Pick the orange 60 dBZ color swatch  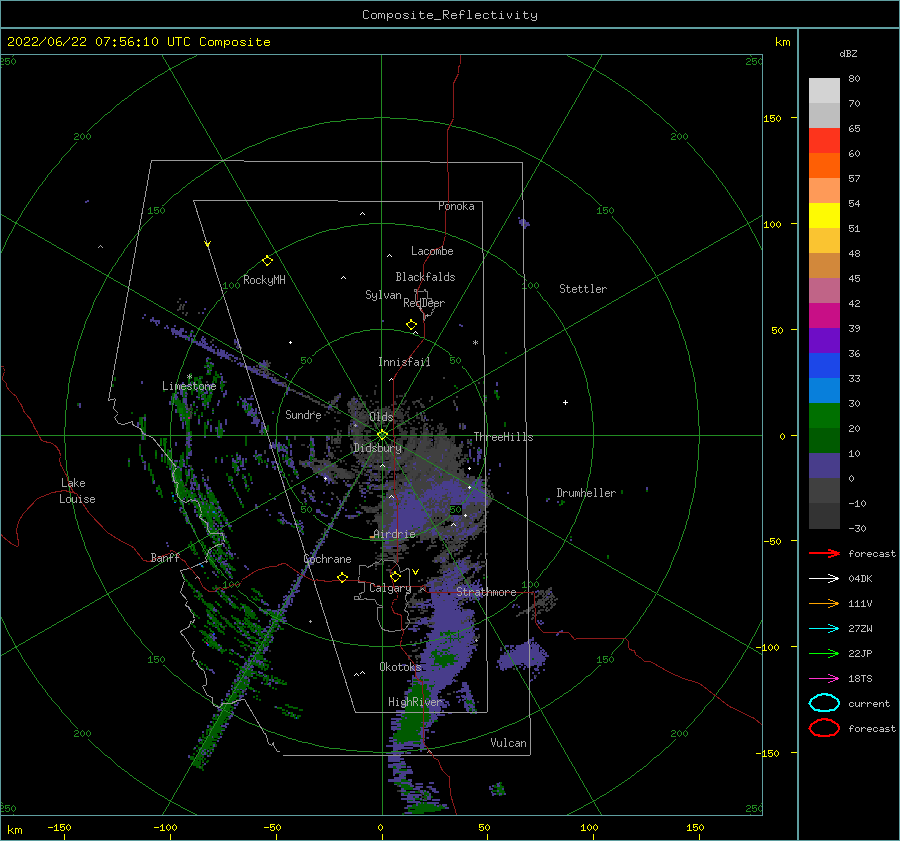click(824, 165)
